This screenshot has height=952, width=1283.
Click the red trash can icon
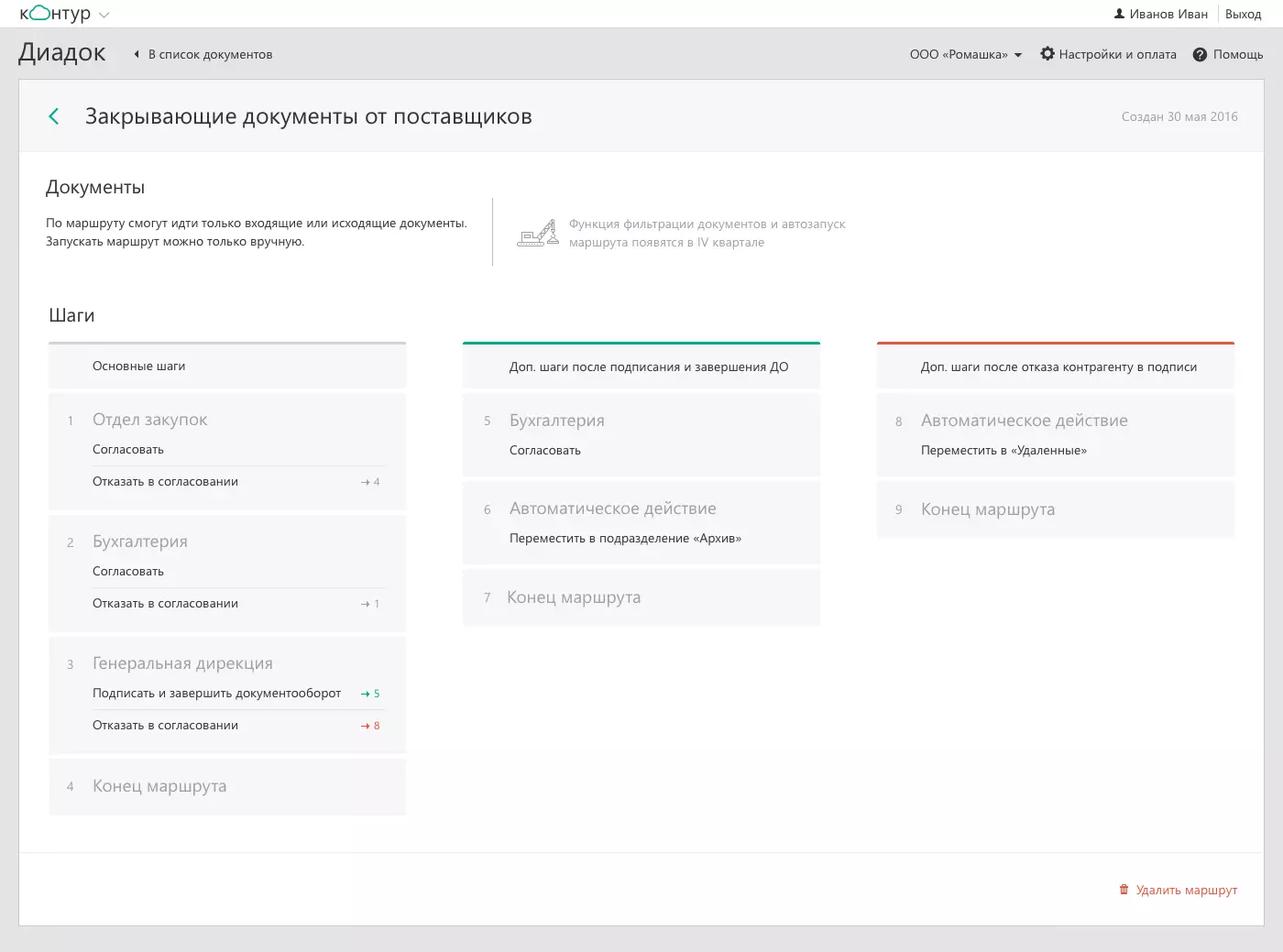point(1124,890)
